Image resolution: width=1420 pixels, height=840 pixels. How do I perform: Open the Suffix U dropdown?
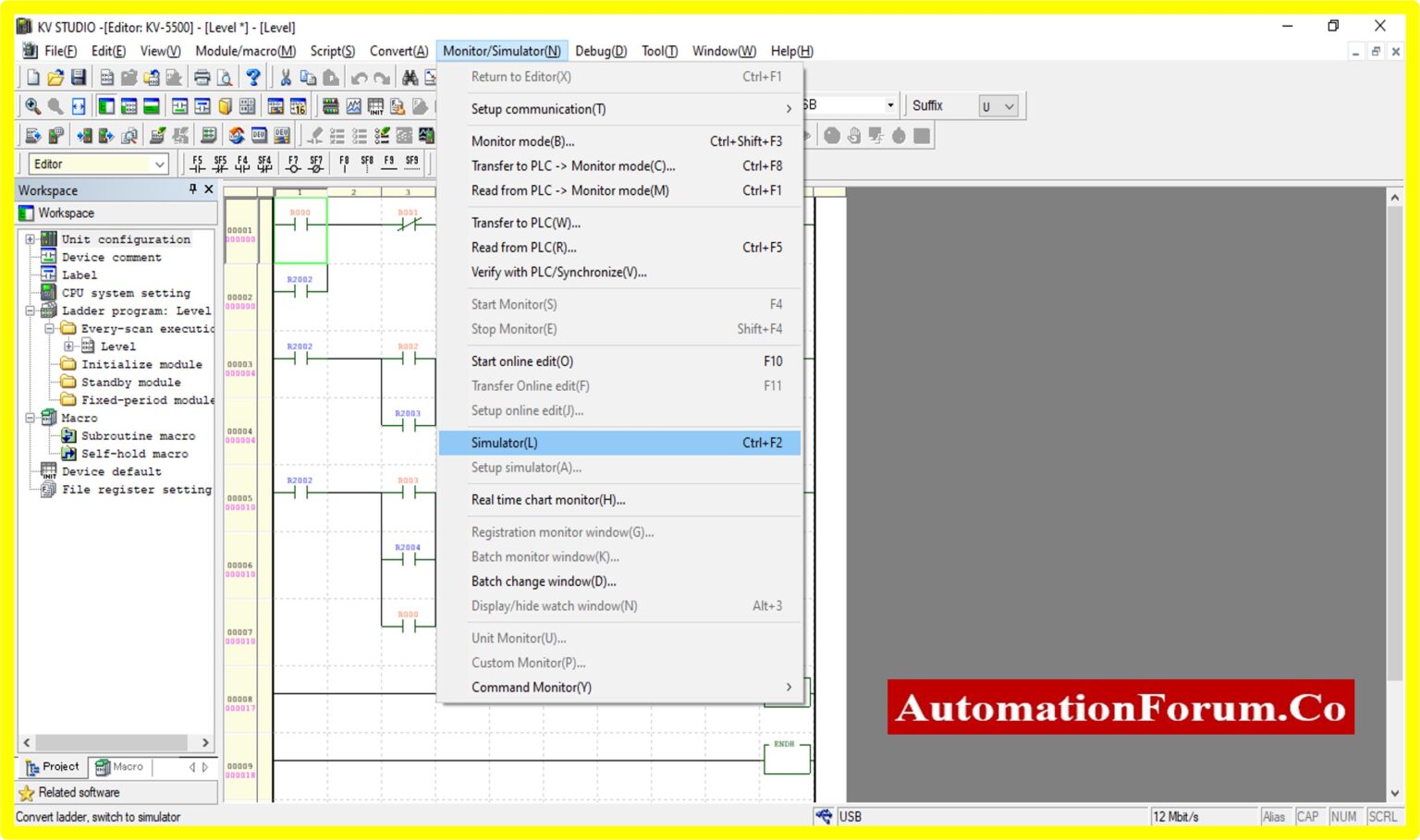point(1008,106)
